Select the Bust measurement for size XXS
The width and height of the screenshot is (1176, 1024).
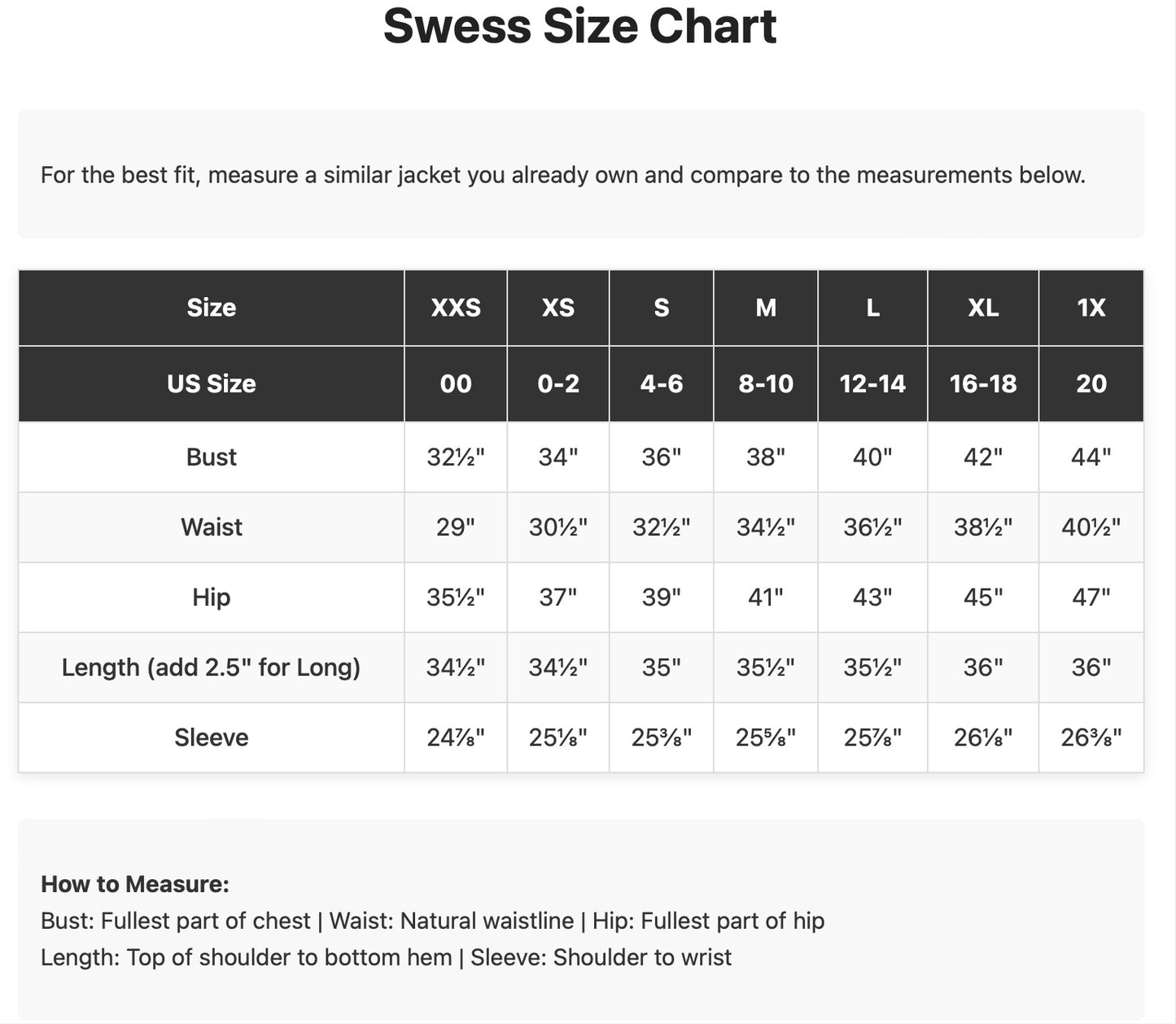click(456, 457)
